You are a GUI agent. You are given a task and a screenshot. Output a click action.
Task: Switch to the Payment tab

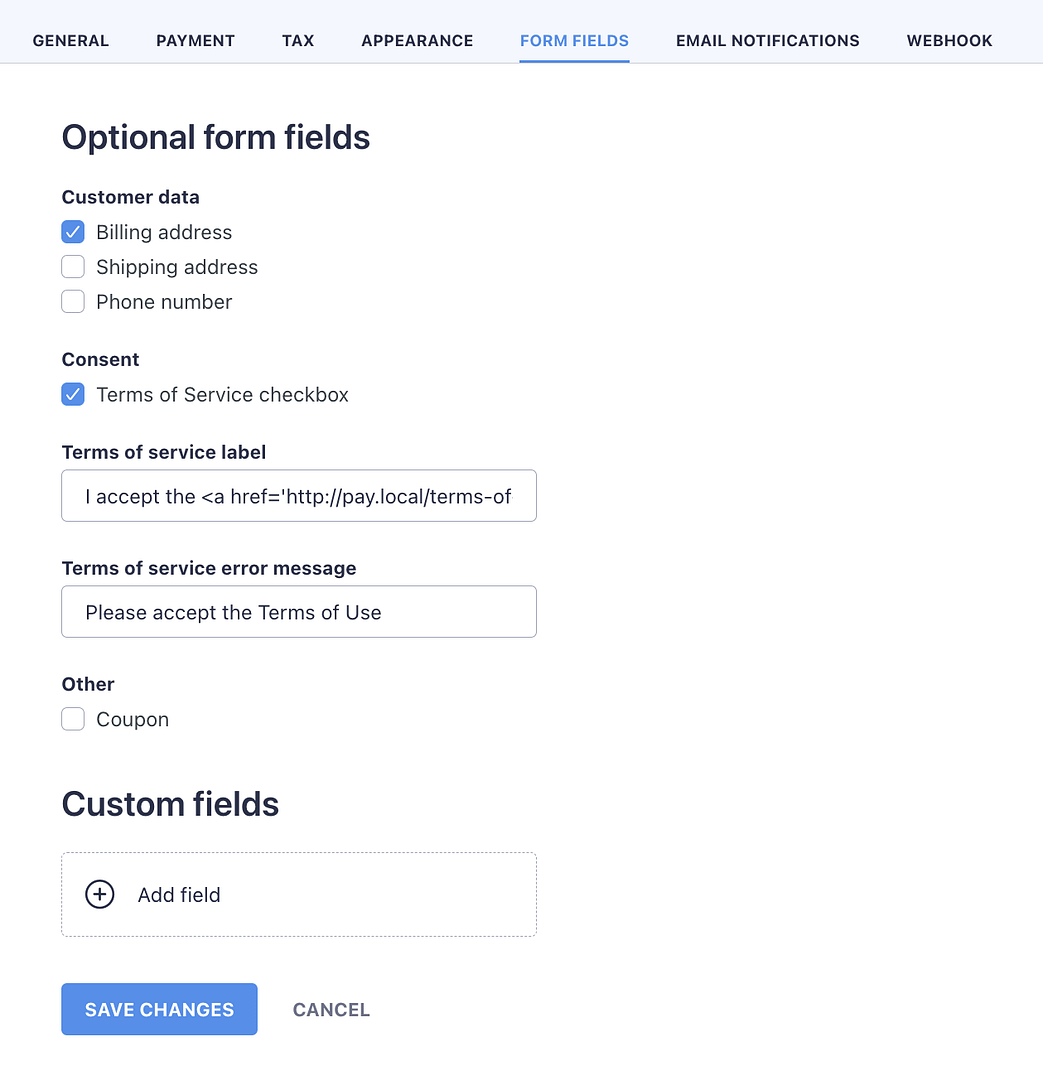pyautogui.click(x=195, y=41)
